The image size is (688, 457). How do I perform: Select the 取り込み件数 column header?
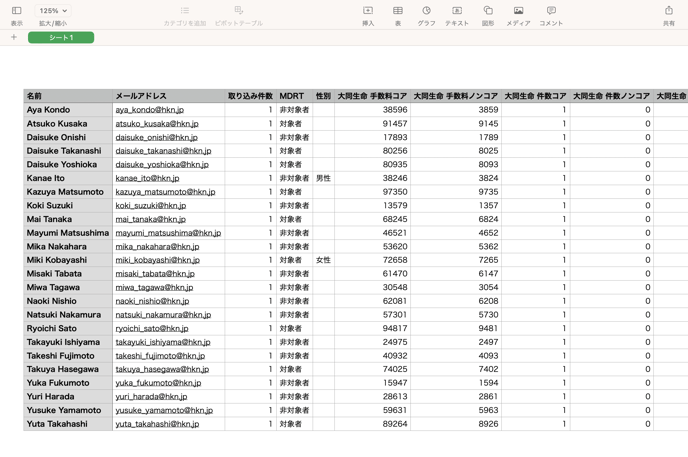[251, 96]
